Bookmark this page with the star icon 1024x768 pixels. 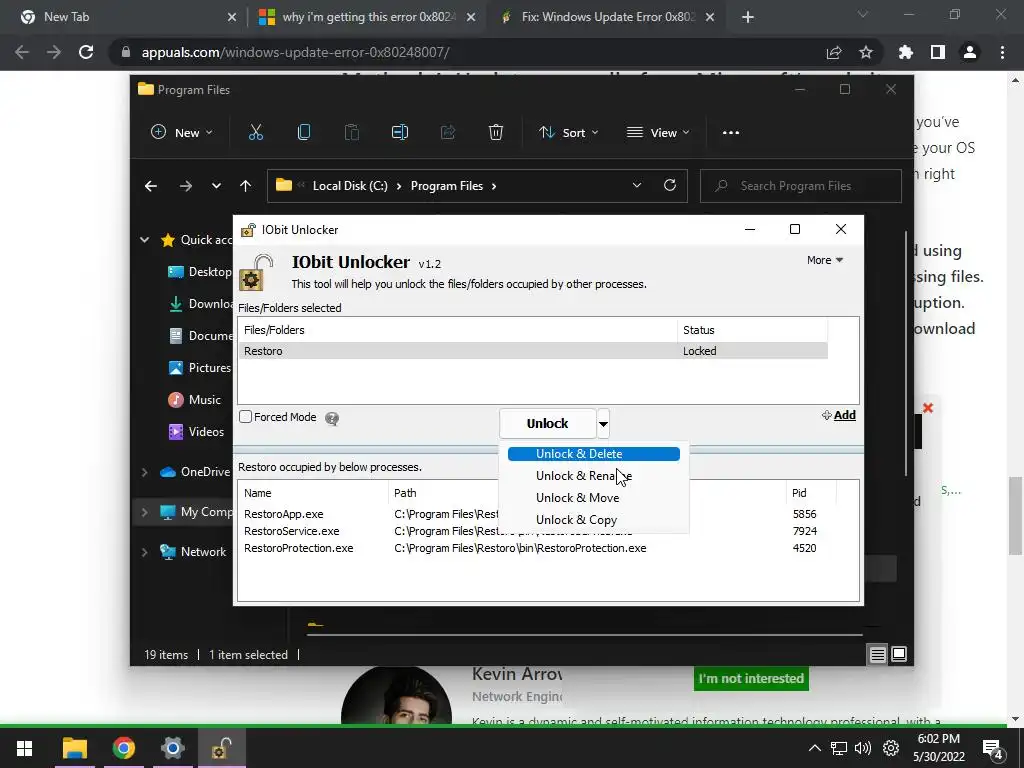coord(866,52)
